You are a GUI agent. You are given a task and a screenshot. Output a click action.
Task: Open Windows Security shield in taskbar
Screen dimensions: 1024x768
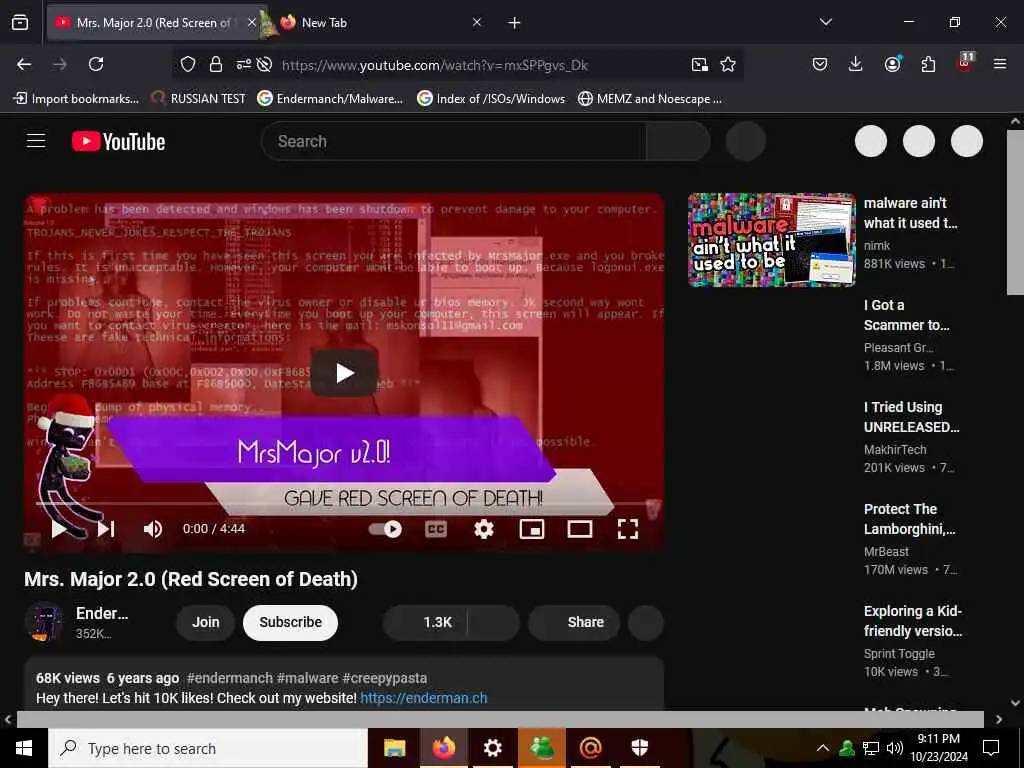[x=640, y=748]
